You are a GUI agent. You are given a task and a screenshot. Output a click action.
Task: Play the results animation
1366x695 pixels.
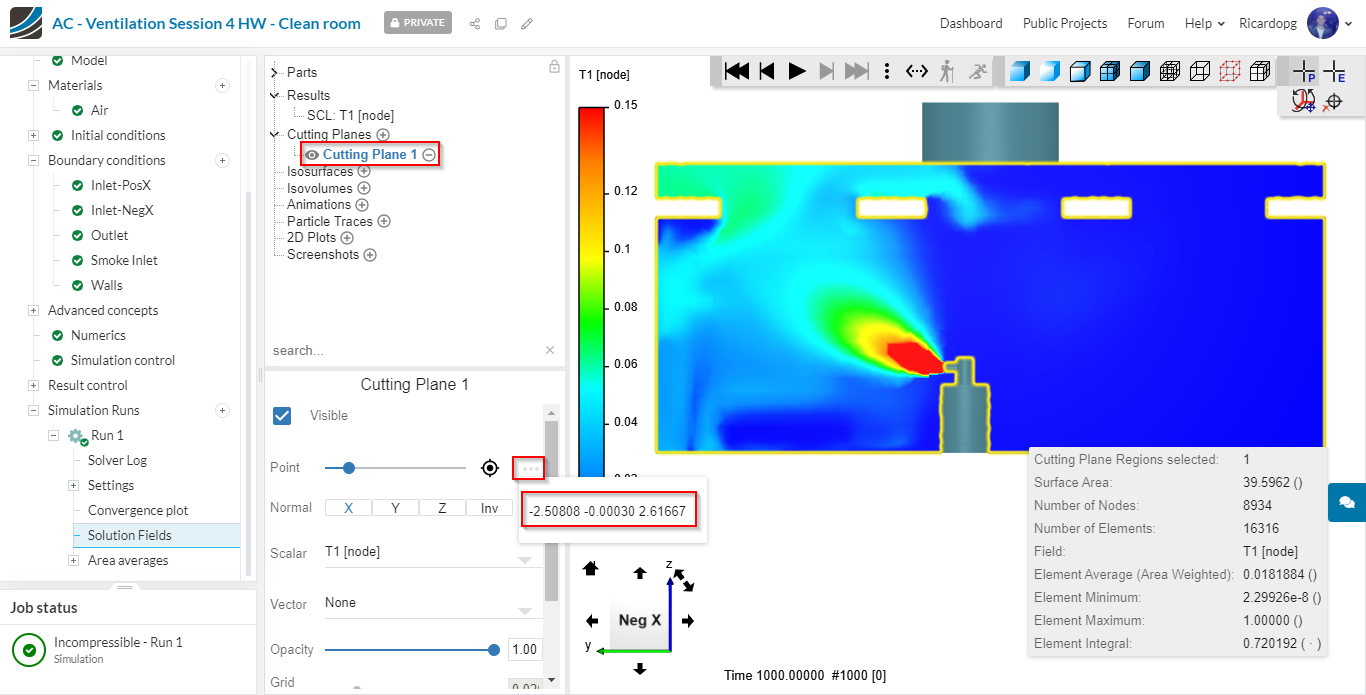pyautogui.click(x=797, y=71)
